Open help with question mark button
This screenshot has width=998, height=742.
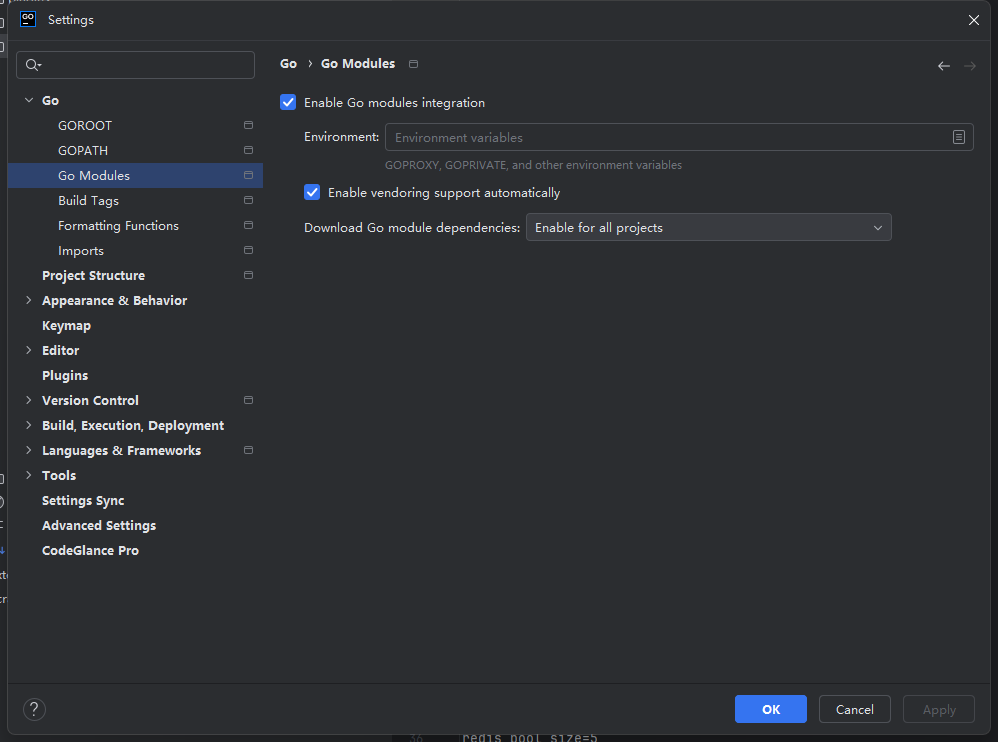[x=34, y=709]
